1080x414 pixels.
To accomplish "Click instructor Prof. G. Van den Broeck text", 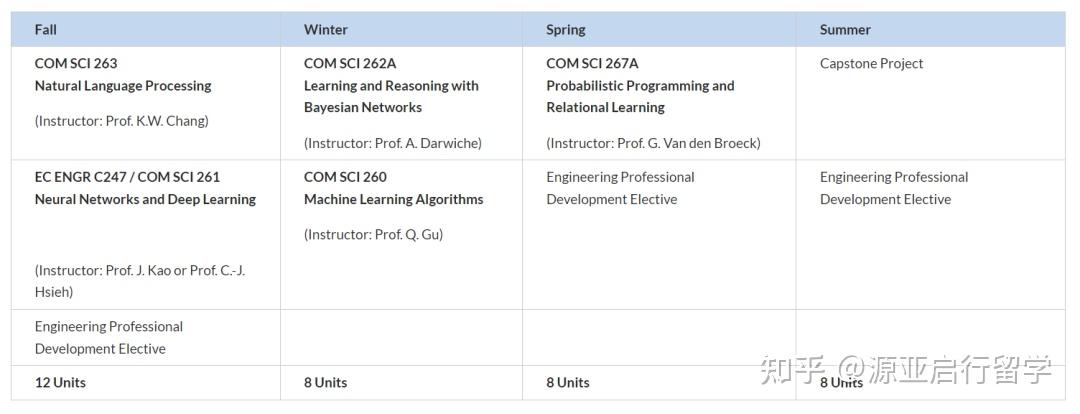I will [653, 143].
